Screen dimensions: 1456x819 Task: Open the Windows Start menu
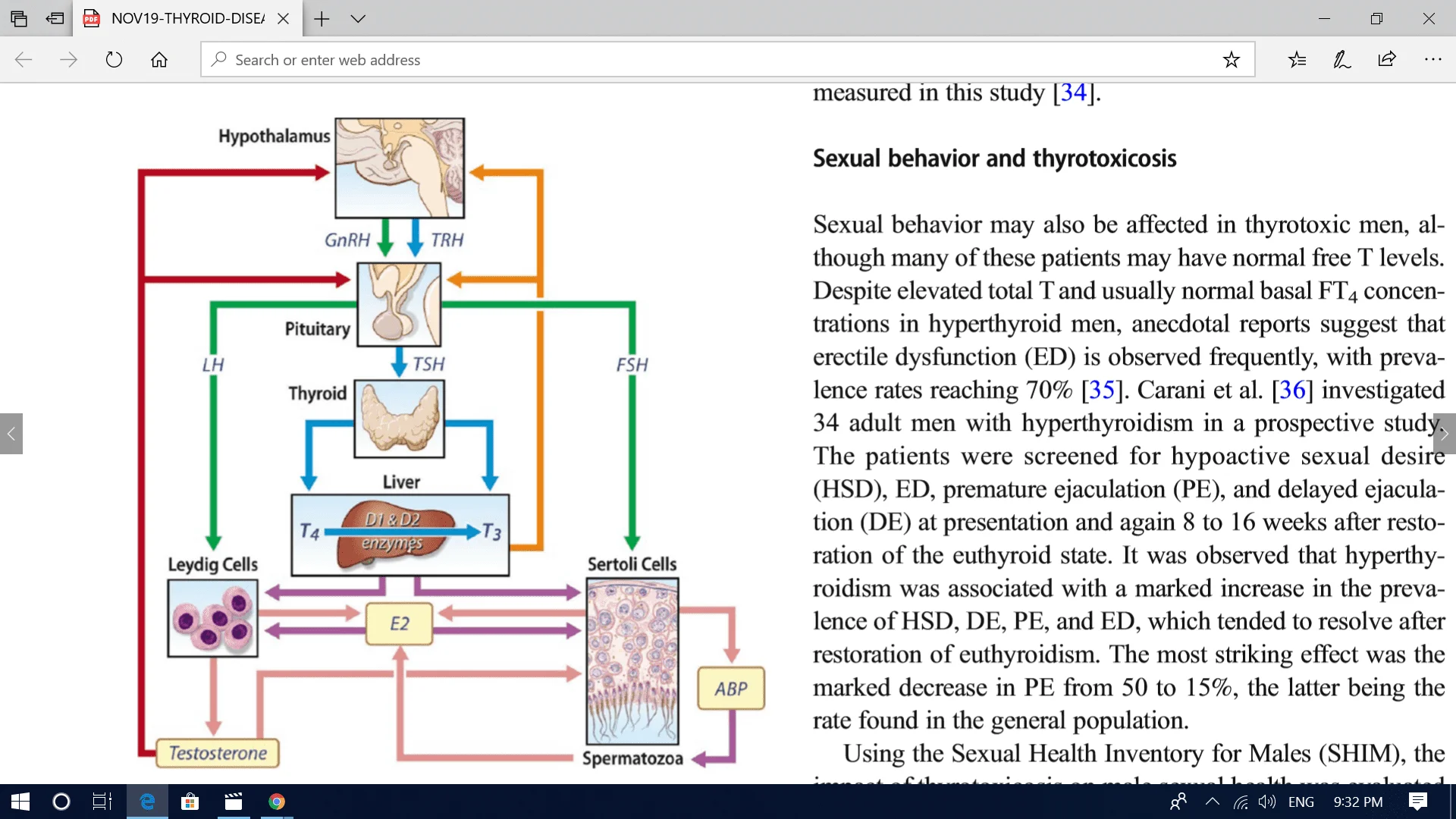click(20, 802)
